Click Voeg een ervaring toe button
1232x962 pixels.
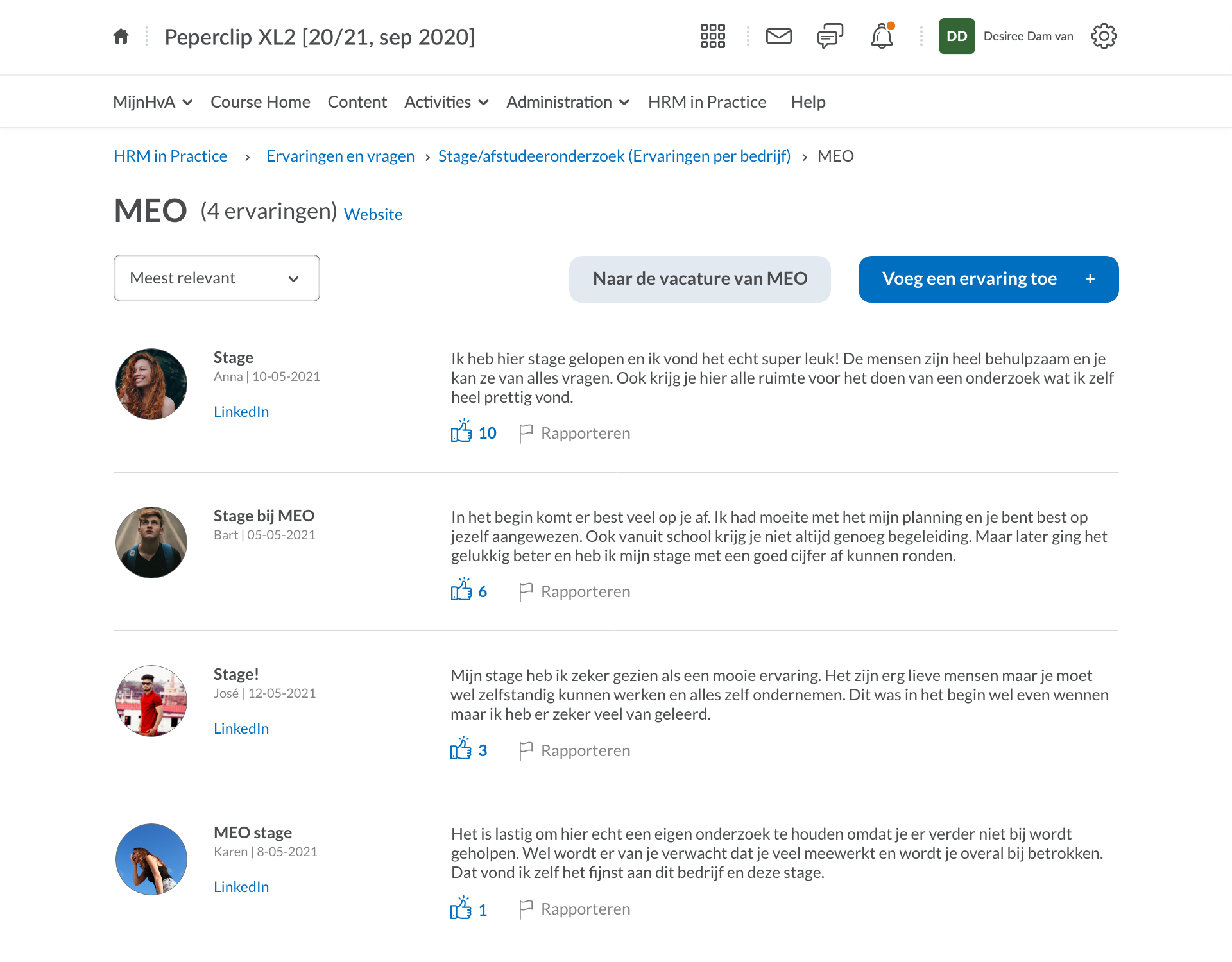(988, 279)
